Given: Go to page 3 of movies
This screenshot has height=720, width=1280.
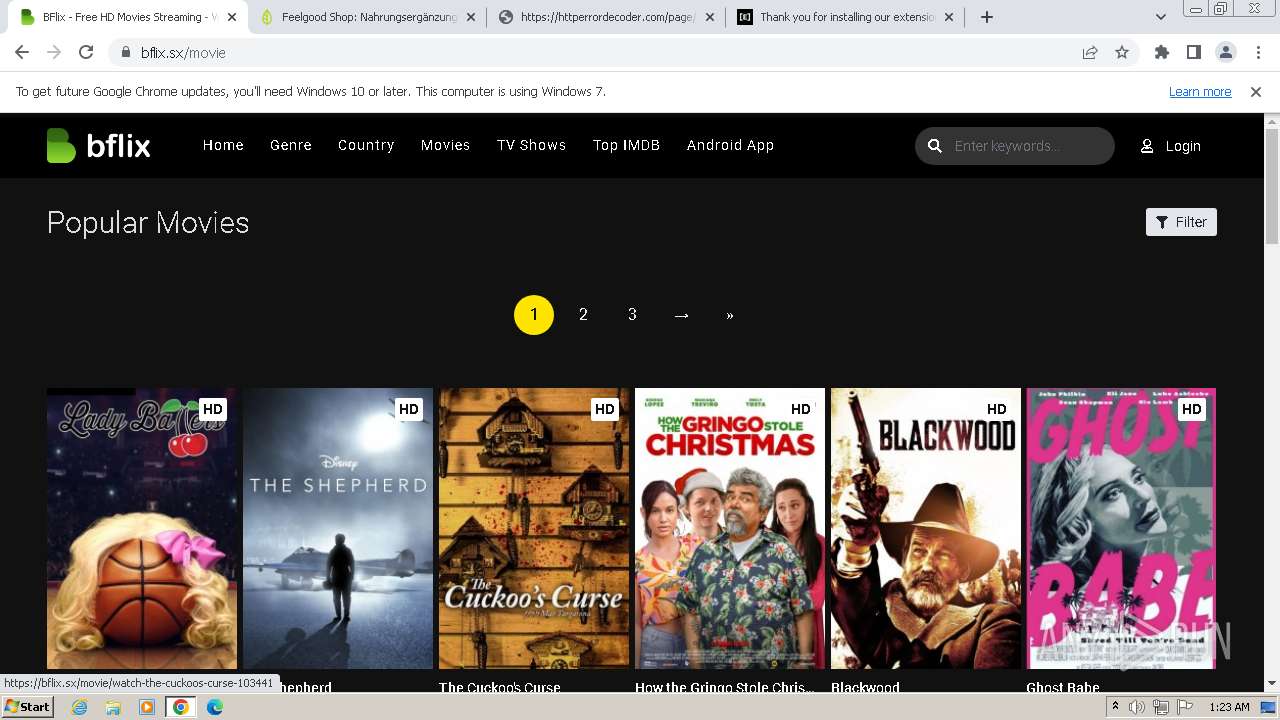Looking at the screenshot, I should coord(632,315).
